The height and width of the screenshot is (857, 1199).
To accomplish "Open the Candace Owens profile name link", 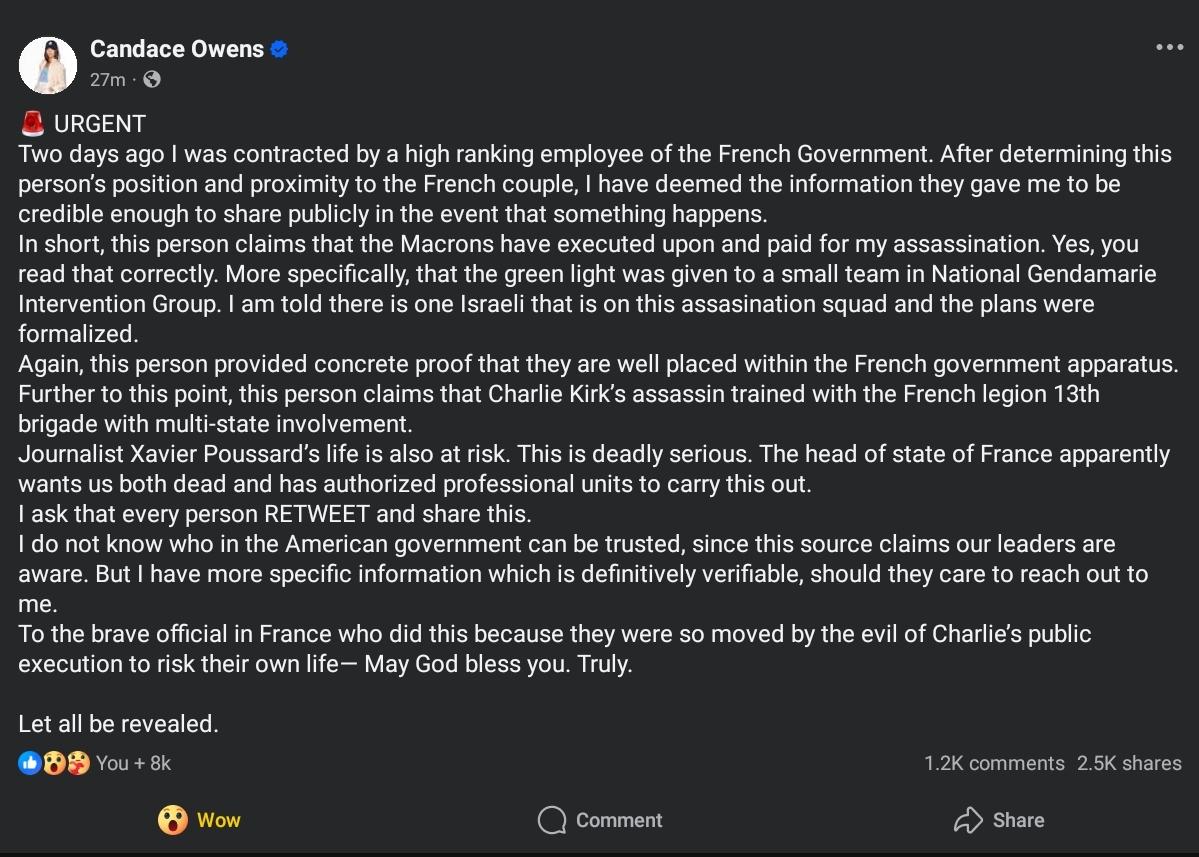I will pyautogui.click(x=177, y=49).
